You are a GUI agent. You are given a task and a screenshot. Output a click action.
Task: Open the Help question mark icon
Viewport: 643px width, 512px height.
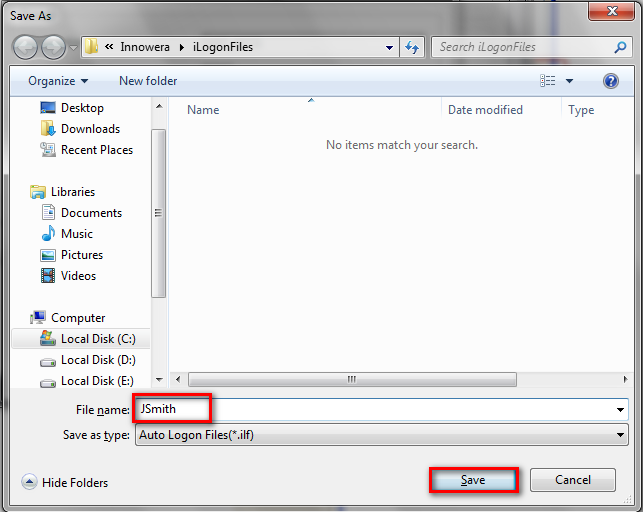click(x=610, y=81)
